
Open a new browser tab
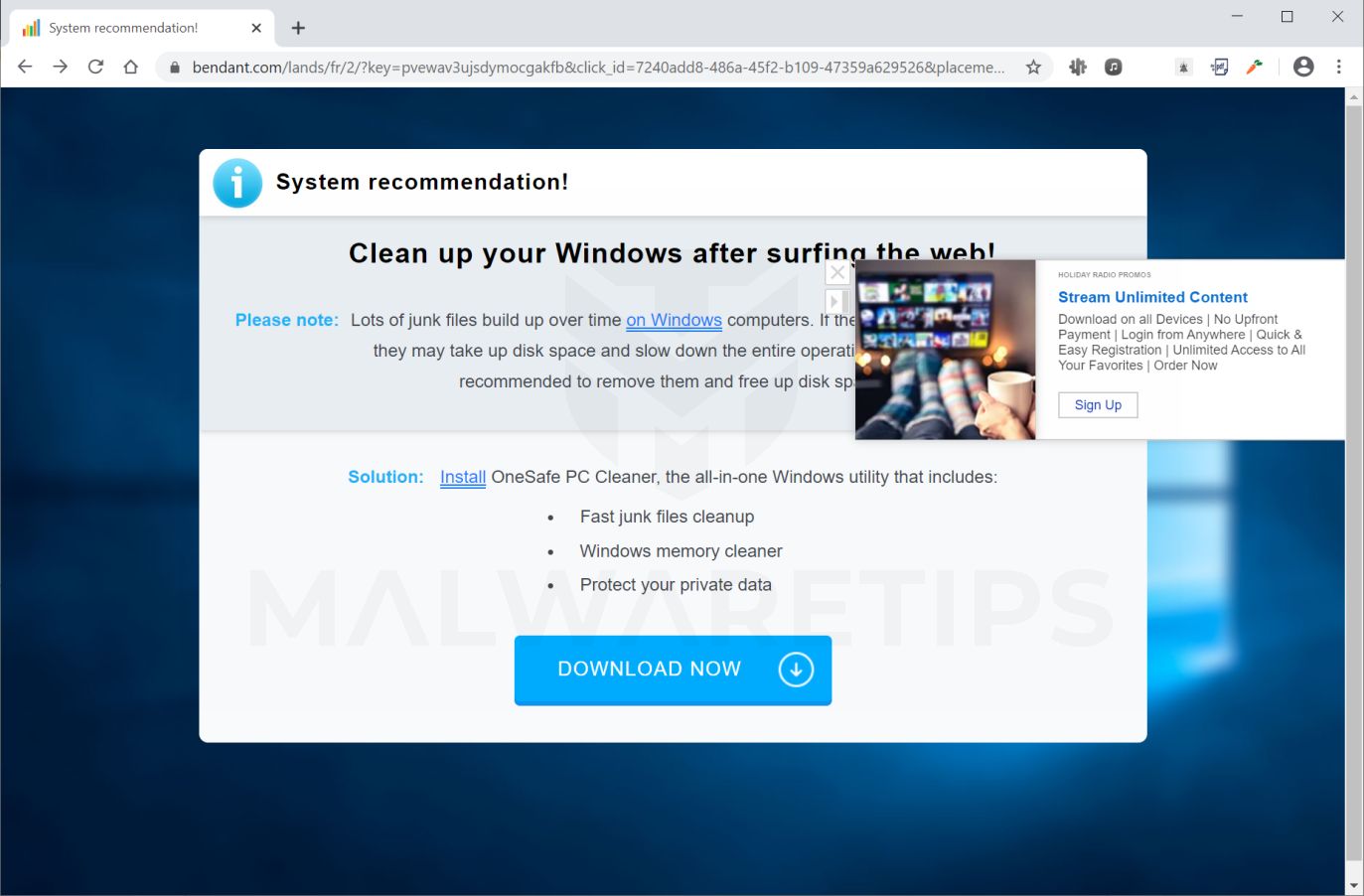298,28
